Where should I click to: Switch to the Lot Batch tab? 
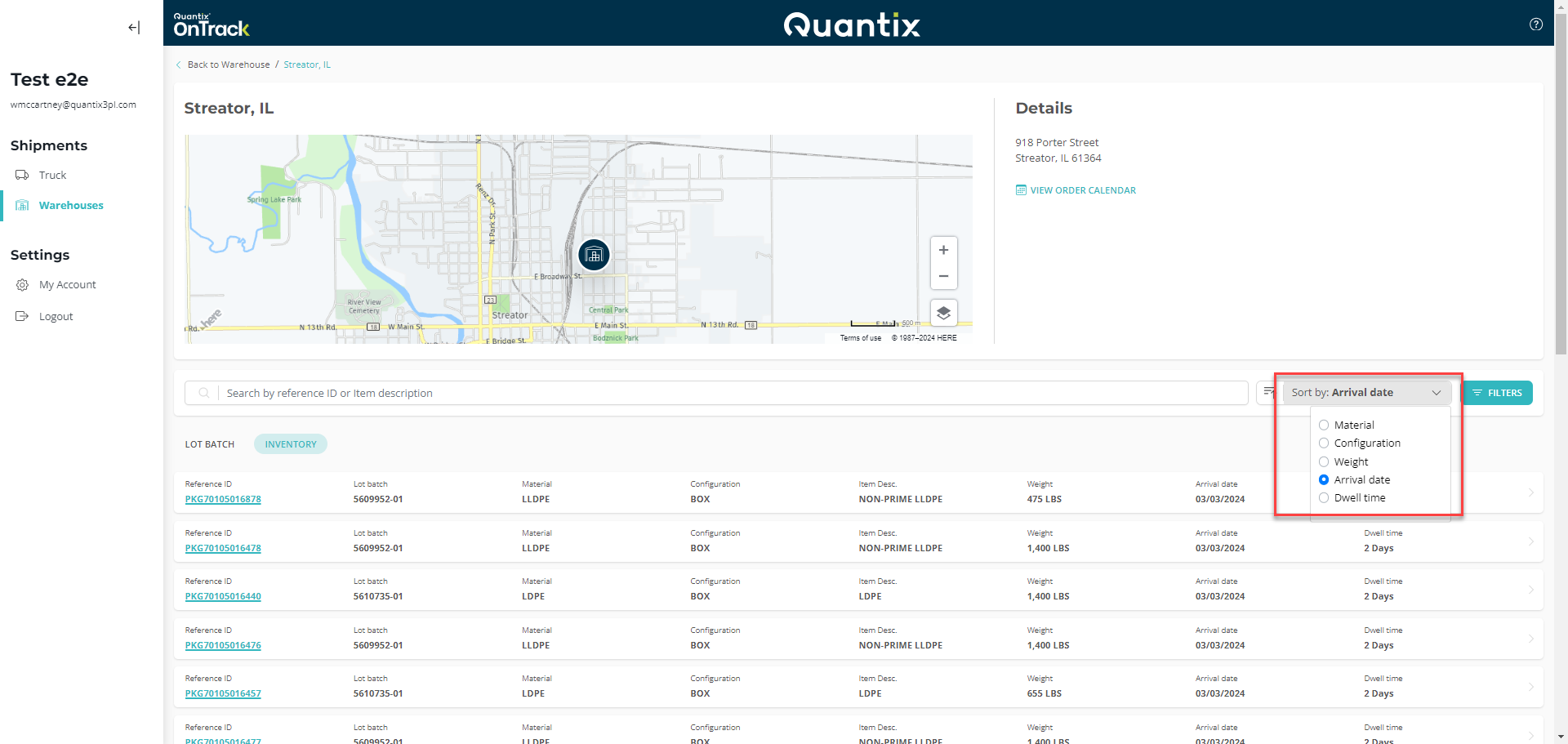(210, 444)
